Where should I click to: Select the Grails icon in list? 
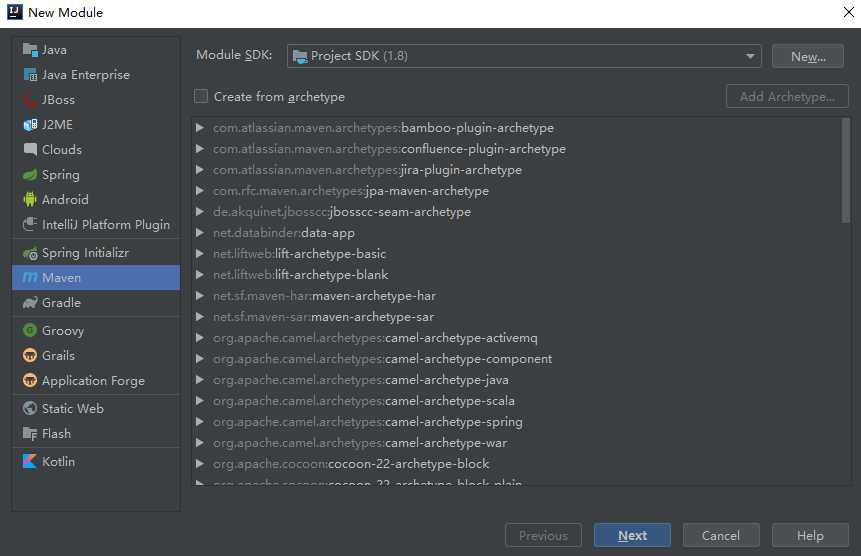tap(29, 356)
